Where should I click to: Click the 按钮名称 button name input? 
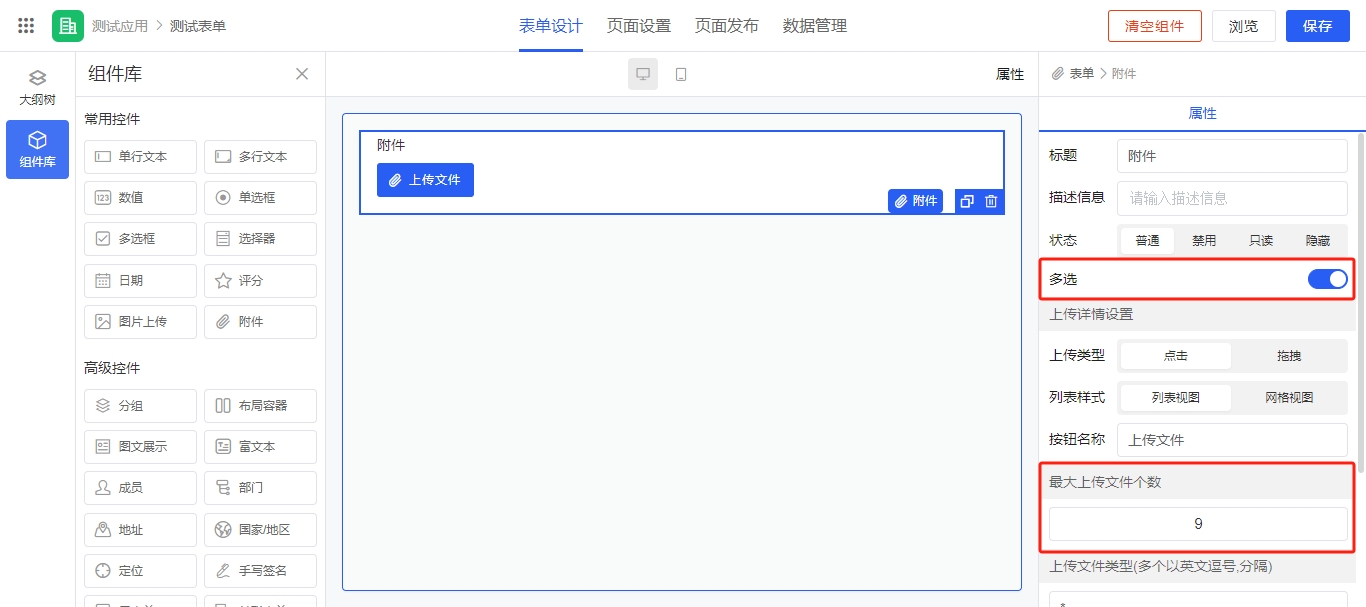(x=1232, y=440)
